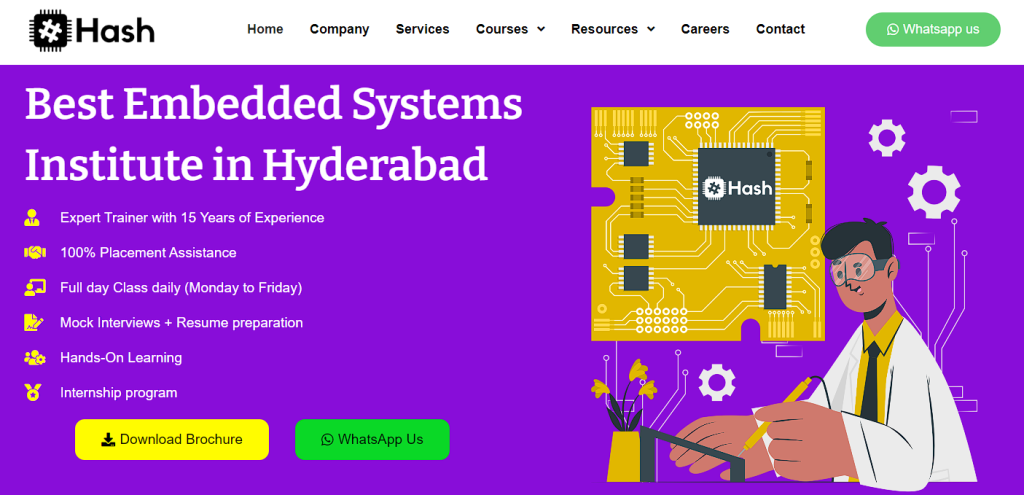Click the 'Best Embedded Systems Institute' heading
Viewport: 1024px width, 495px height.
[x=274, y=134]
